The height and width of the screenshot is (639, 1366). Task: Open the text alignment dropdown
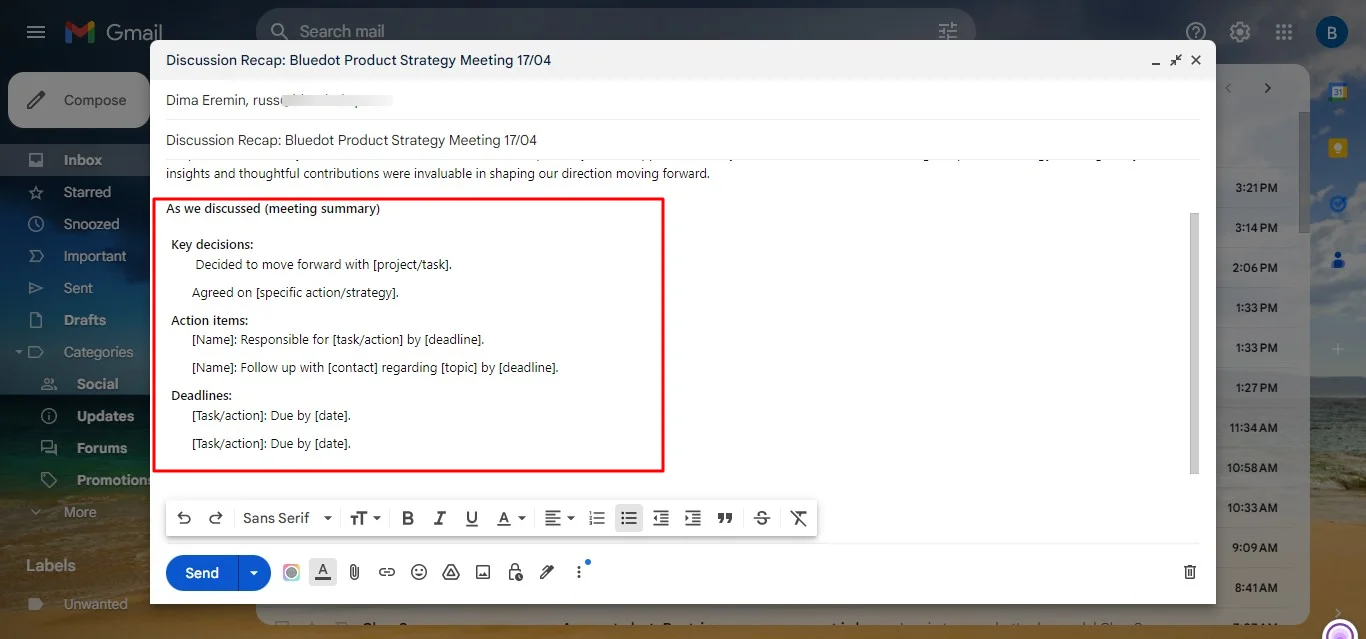(x=558, y=518)
